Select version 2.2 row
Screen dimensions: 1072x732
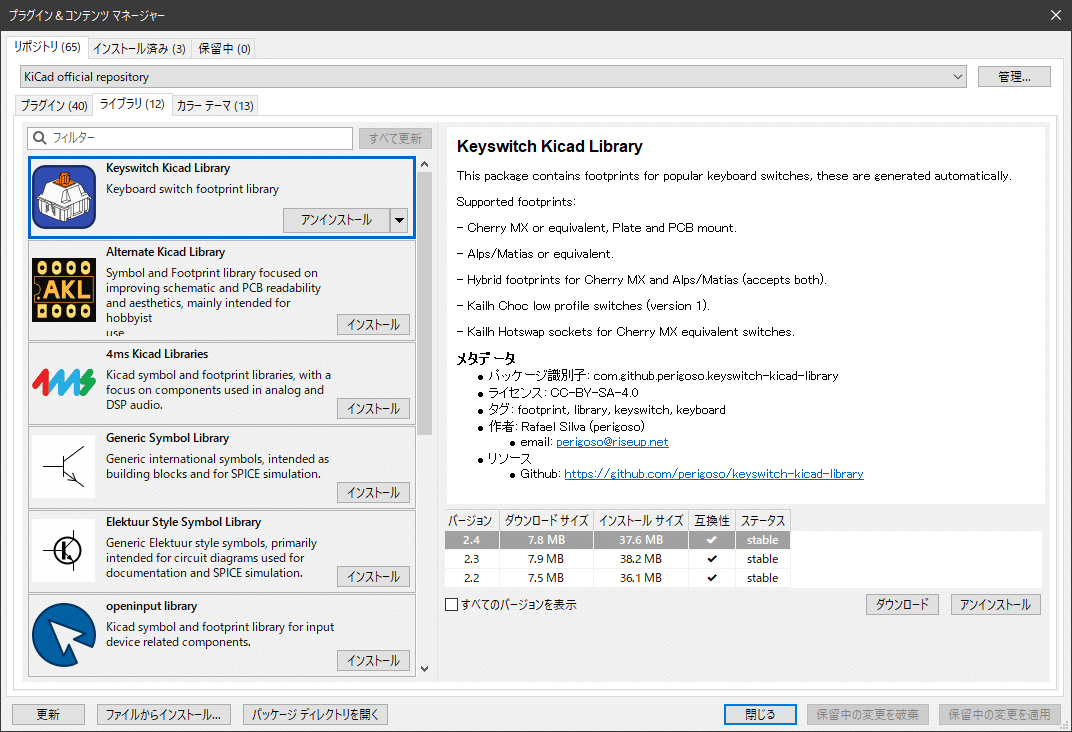pyautogui.click(x=617, y=578)
